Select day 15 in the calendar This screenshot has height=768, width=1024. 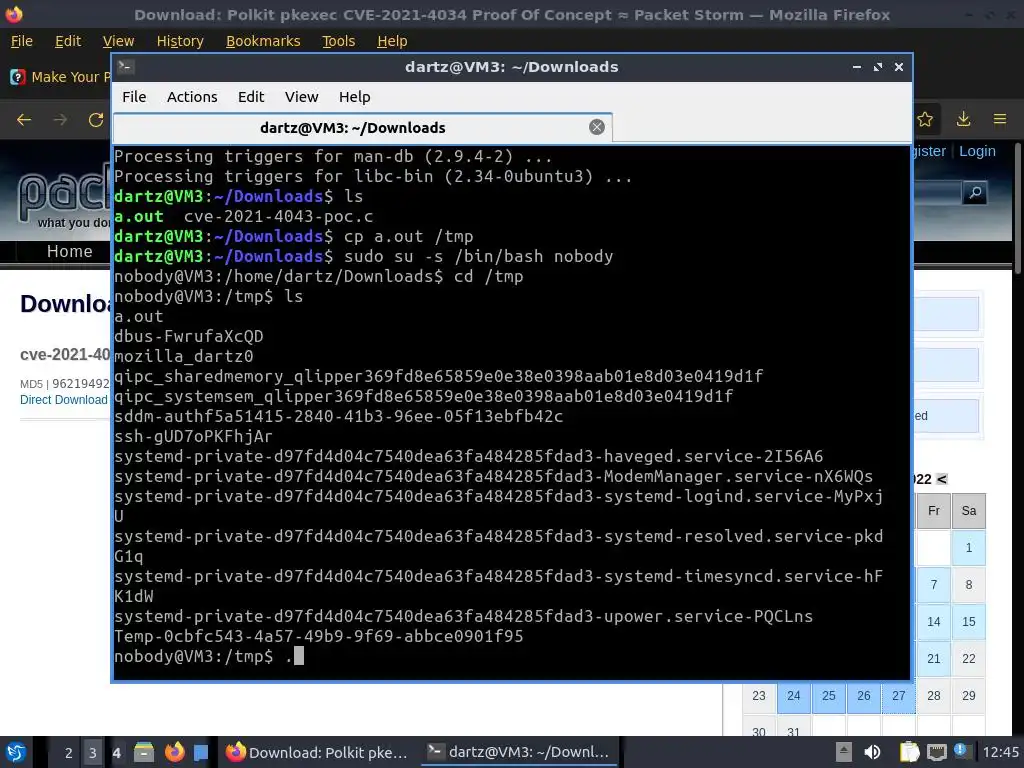click(x=968, y=622)
